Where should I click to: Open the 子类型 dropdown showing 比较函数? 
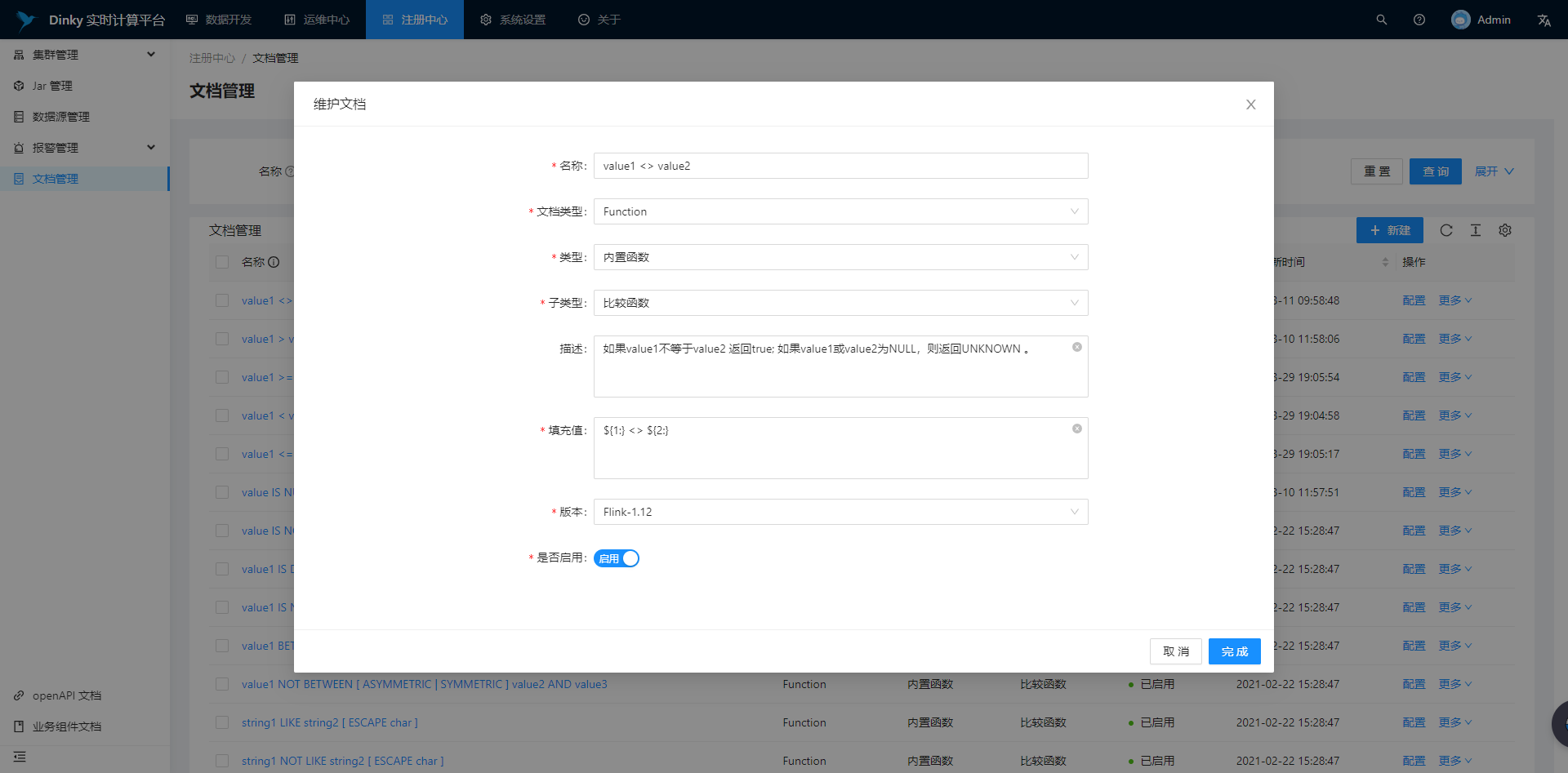840,303
